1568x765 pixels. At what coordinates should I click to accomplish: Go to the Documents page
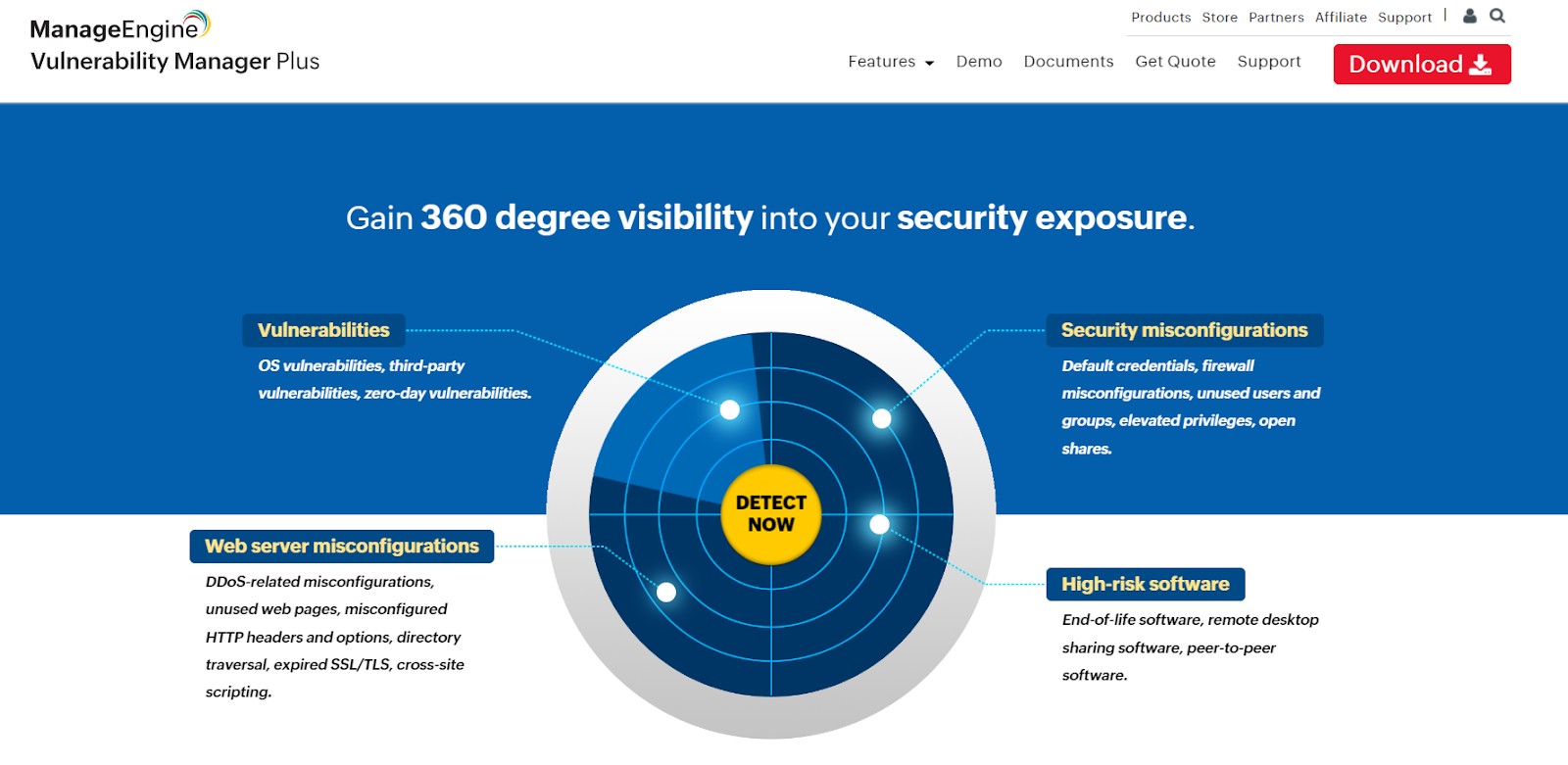1068,62
